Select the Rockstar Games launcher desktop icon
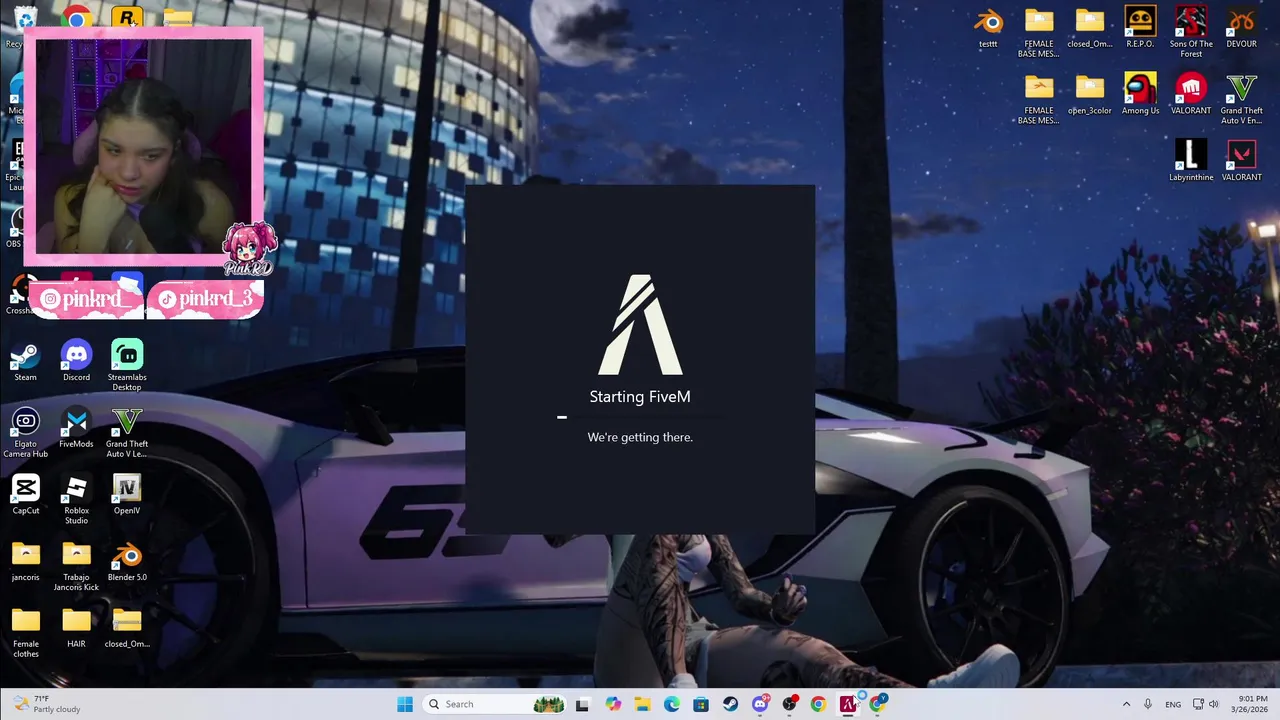The image size is (1280, 720). [127, 17]
